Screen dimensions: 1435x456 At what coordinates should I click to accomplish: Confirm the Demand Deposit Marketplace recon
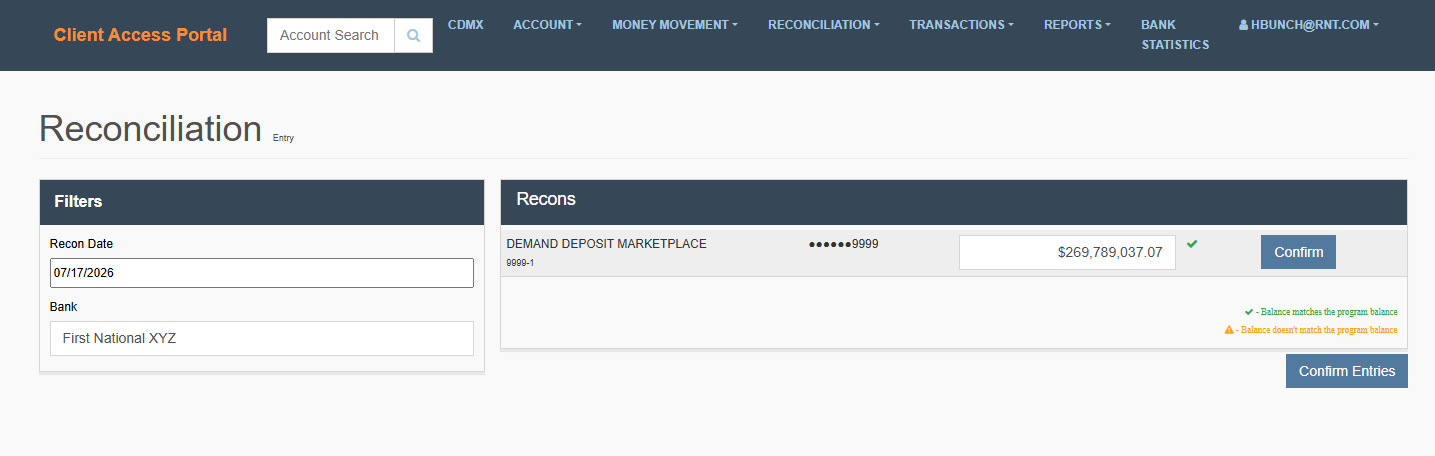[x=1298, y=252]
